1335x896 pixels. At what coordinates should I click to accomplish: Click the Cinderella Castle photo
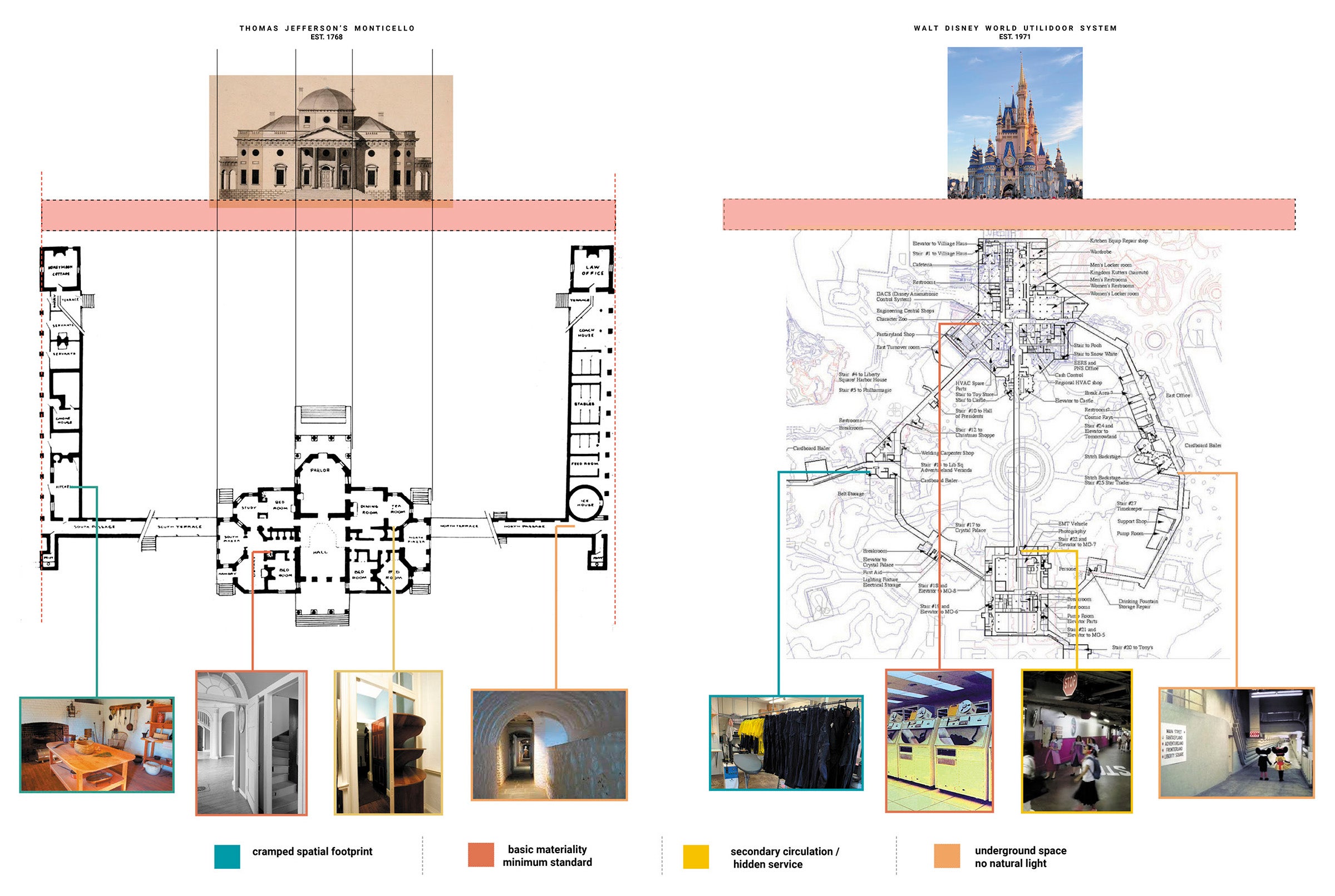1015,123
